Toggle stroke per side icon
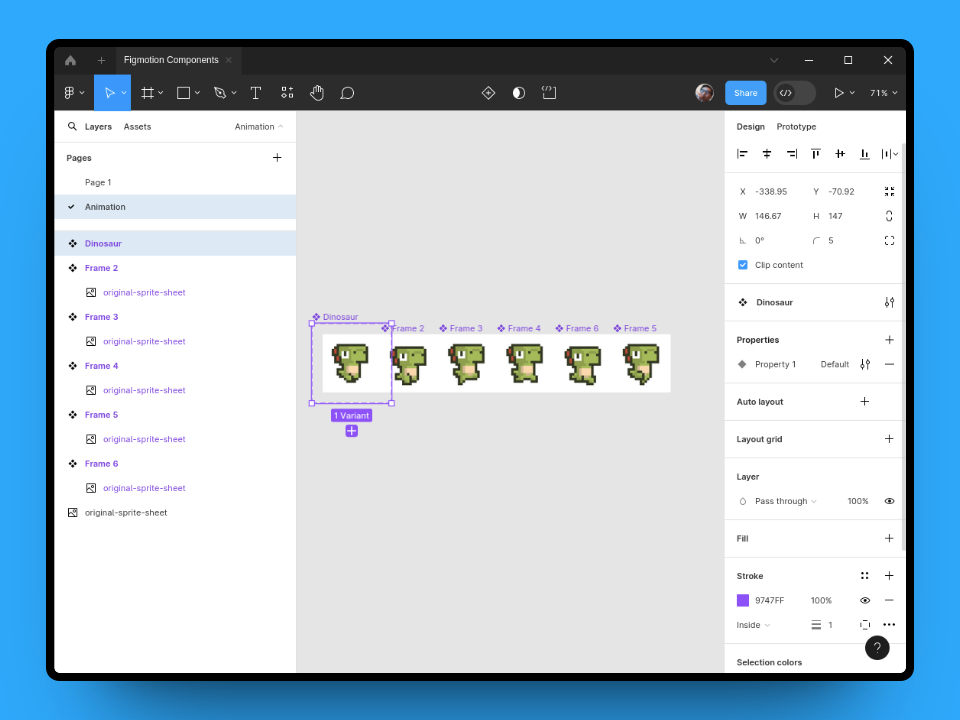Image resolution: width=960 pixels, height=720 pixels. 864,624
